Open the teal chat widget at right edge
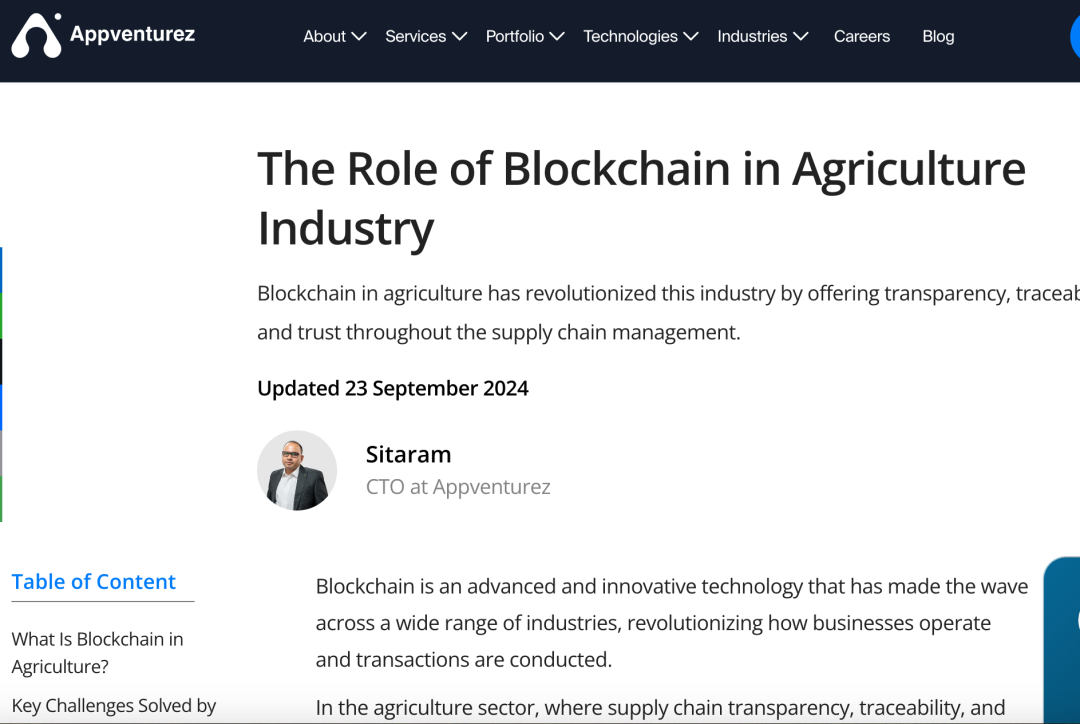The width and height of the screenshot is (1080, 724). click(x=1062, y=640)
